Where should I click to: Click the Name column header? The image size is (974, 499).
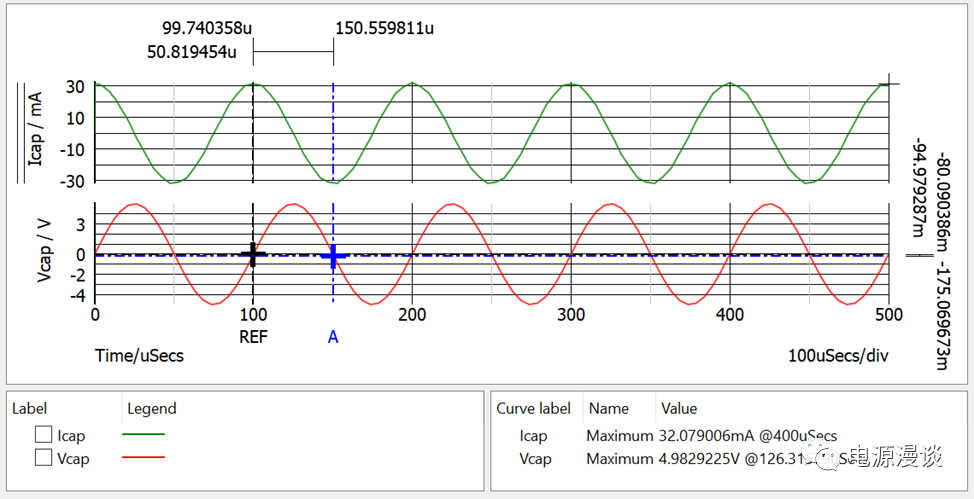(x=608, y=408)
